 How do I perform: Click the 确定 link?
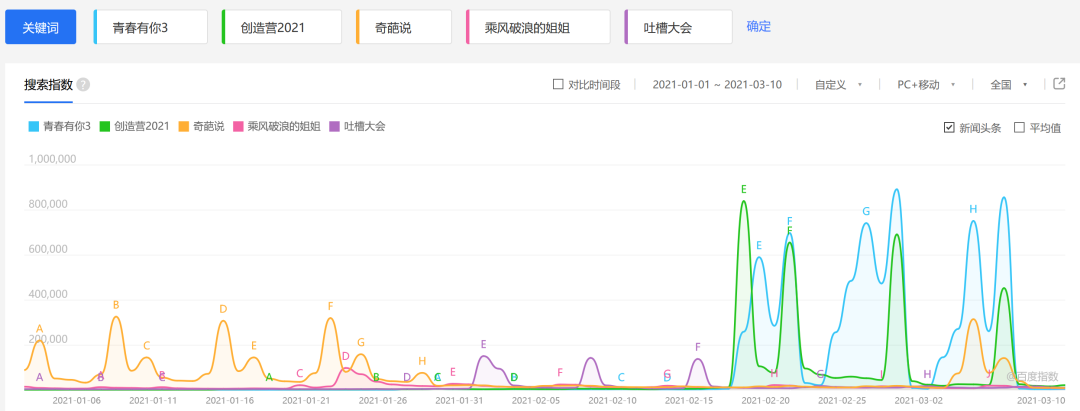[x=758, y=27]
